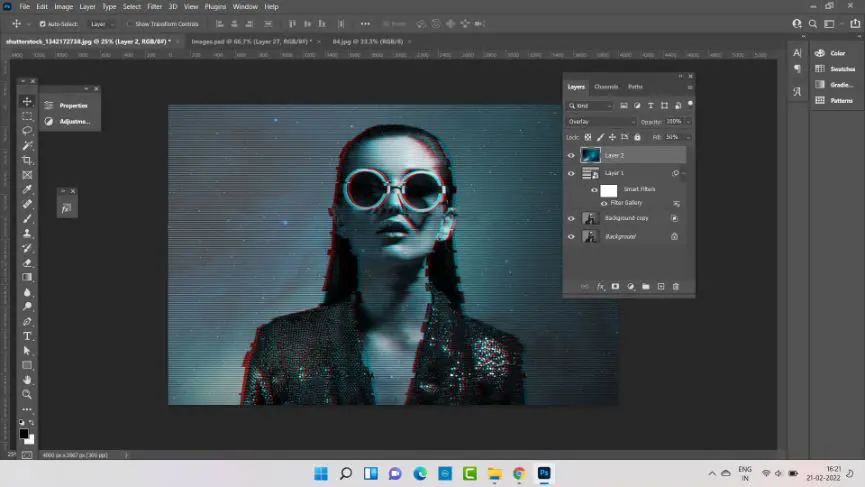This screenshot has height=487, width=865.
Task: Pick the Eyedropper tool
Action: click(27, 189)
